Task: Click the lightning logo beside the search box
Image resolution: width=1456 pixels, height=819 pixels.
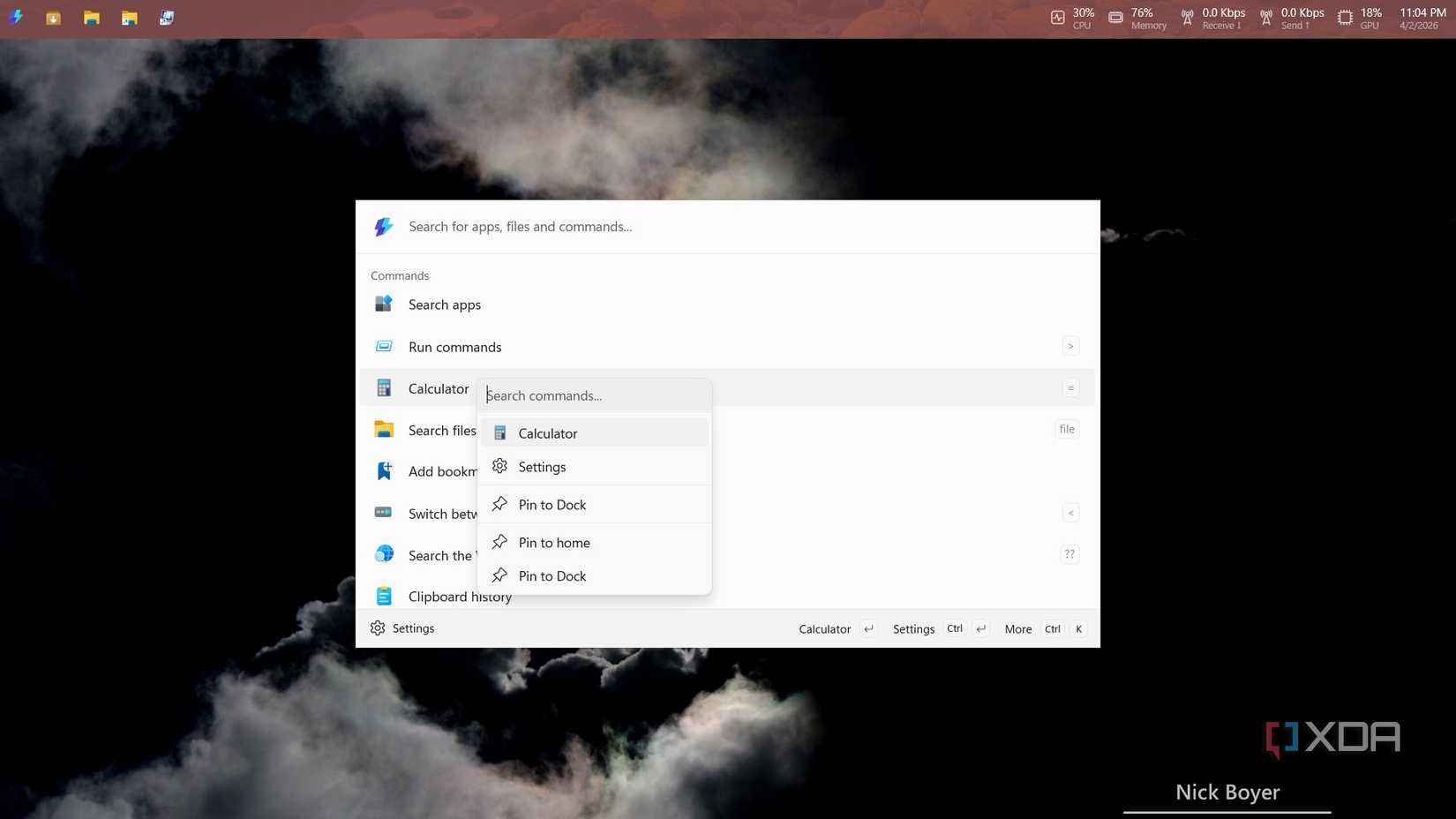Action: (x=383, y=227)
